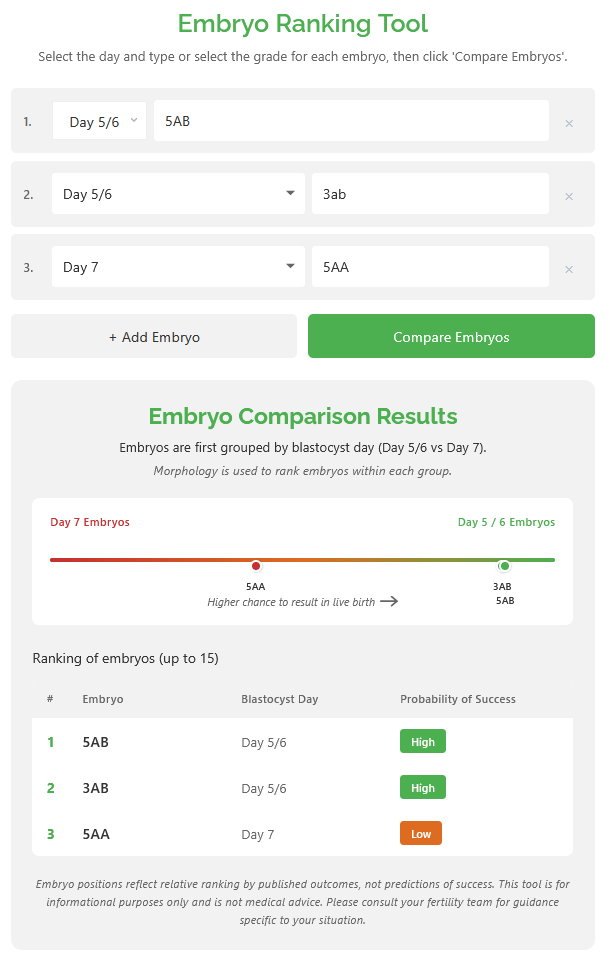Click the Add Embryo button

tap(153, 336)
